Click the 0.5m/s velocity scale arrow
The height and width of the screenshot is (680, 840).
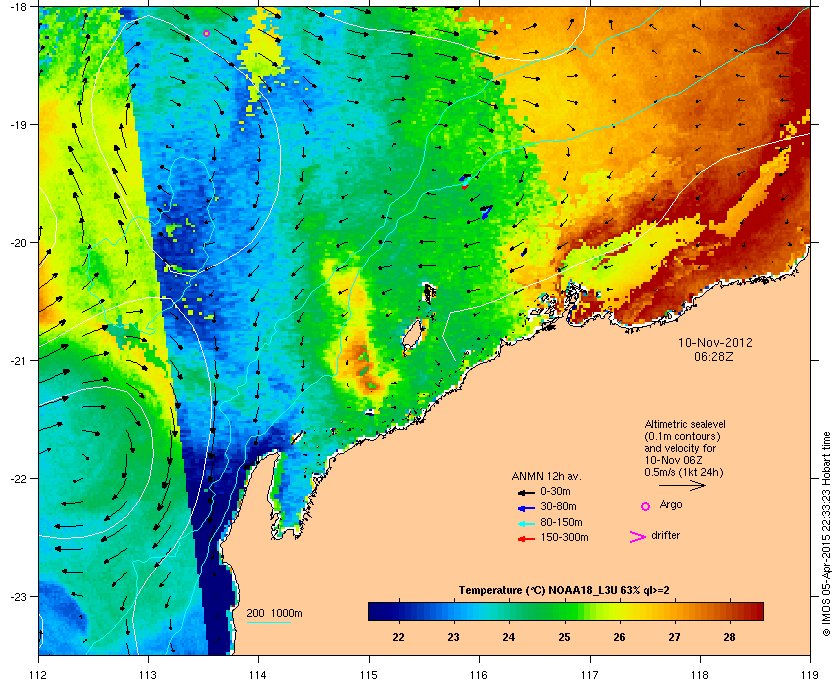point(682,485)
